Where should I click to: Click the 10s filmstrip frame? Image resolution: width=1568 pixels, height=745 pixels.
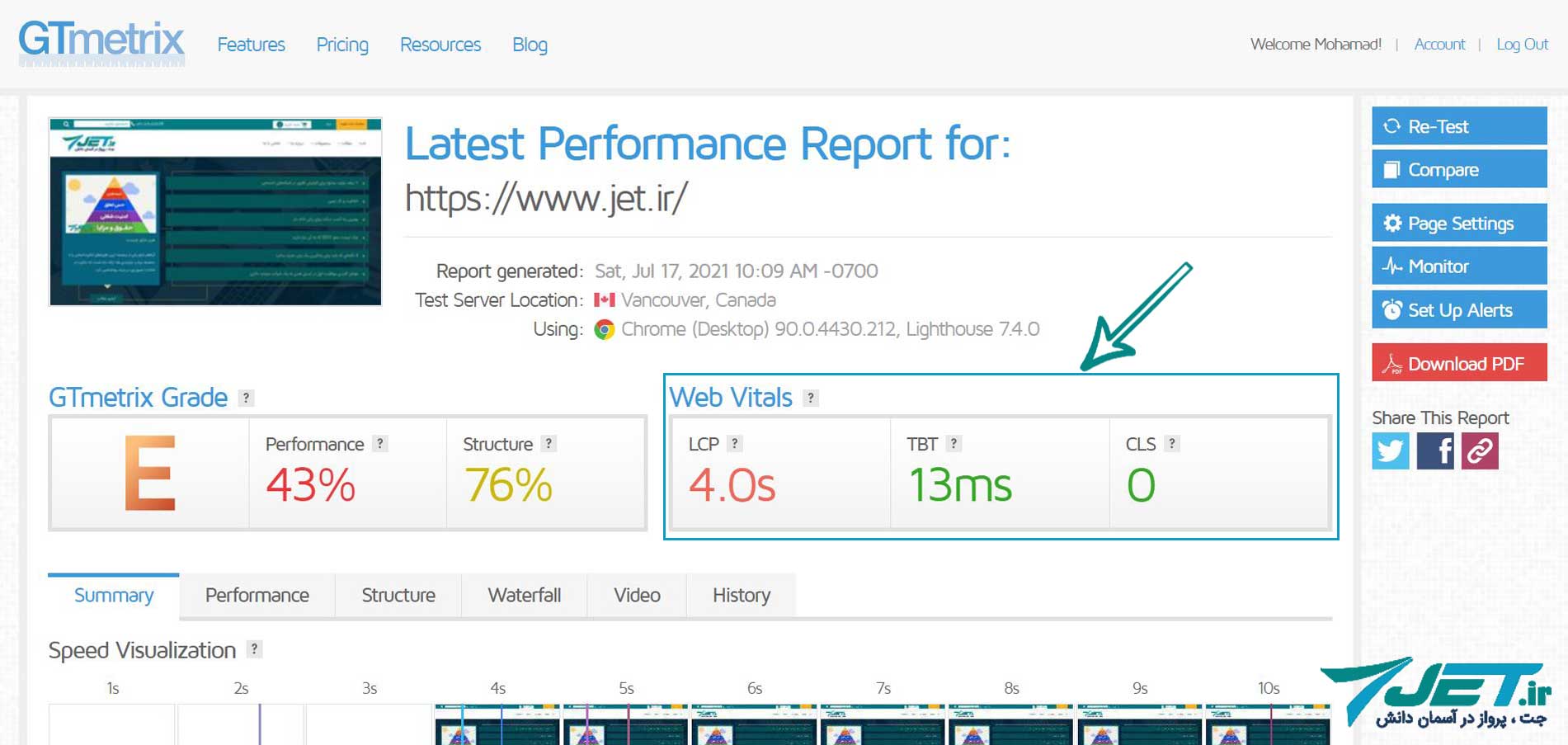tap(1268, 725)
